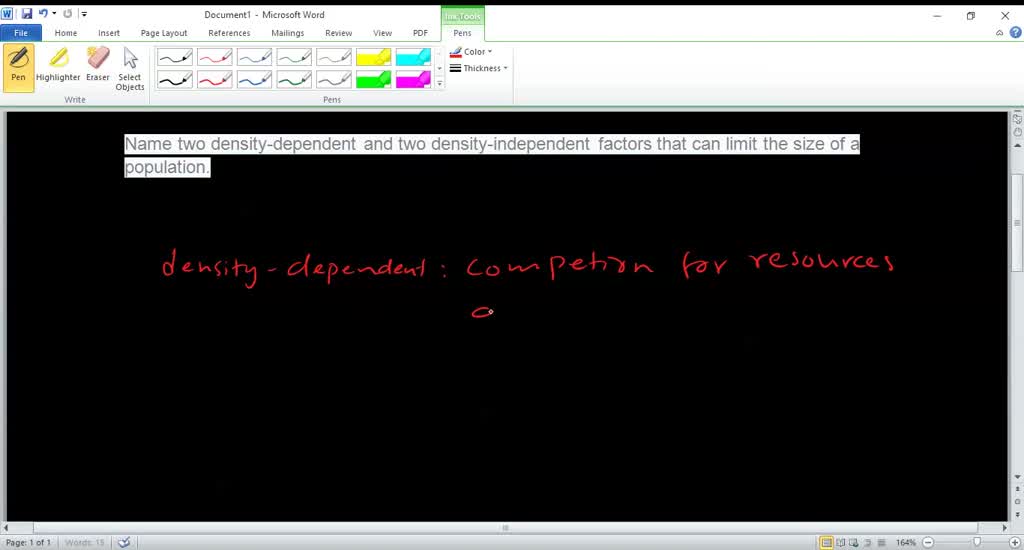Viewport: 1024px width, 550px height.
Task: Switch to Print Layout view
Action: 826,542
